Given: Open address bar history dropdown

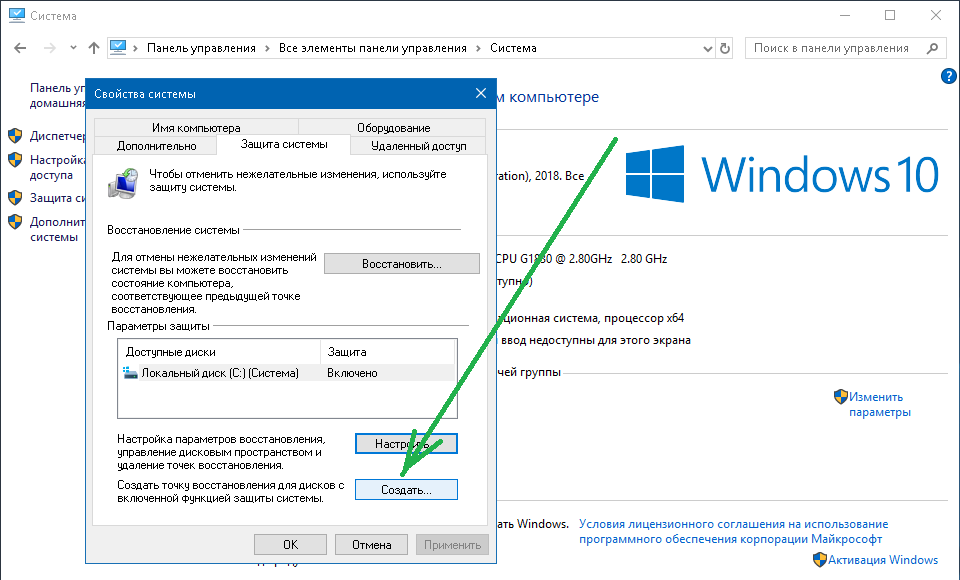Looking at the screenshot, I should (708, 48).
